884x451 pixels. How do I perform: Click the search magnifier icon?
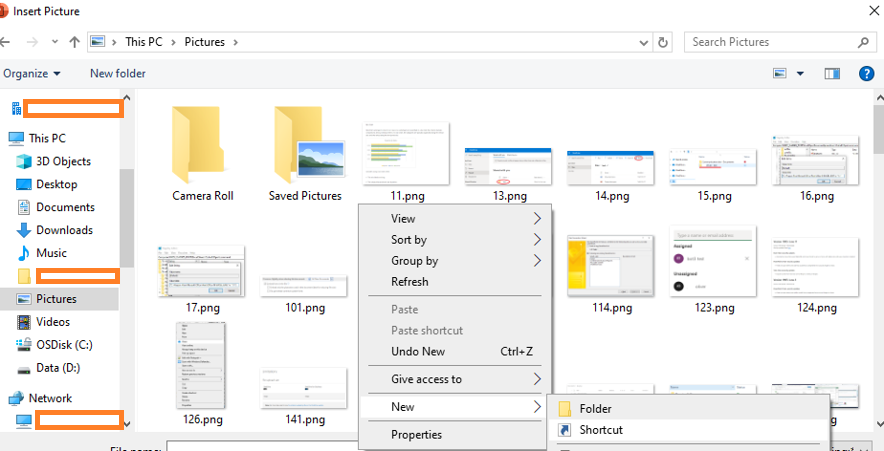tap(863, 42)
